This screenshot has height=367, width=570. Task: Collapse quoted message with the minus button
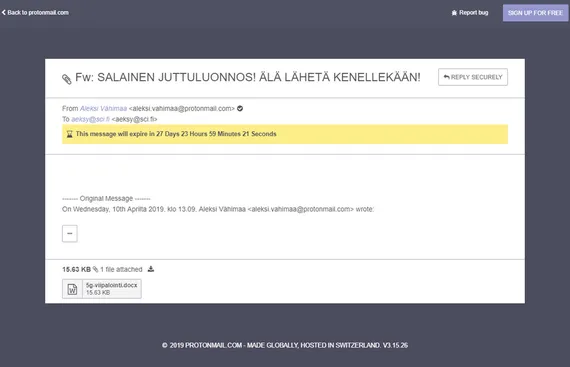70,233
